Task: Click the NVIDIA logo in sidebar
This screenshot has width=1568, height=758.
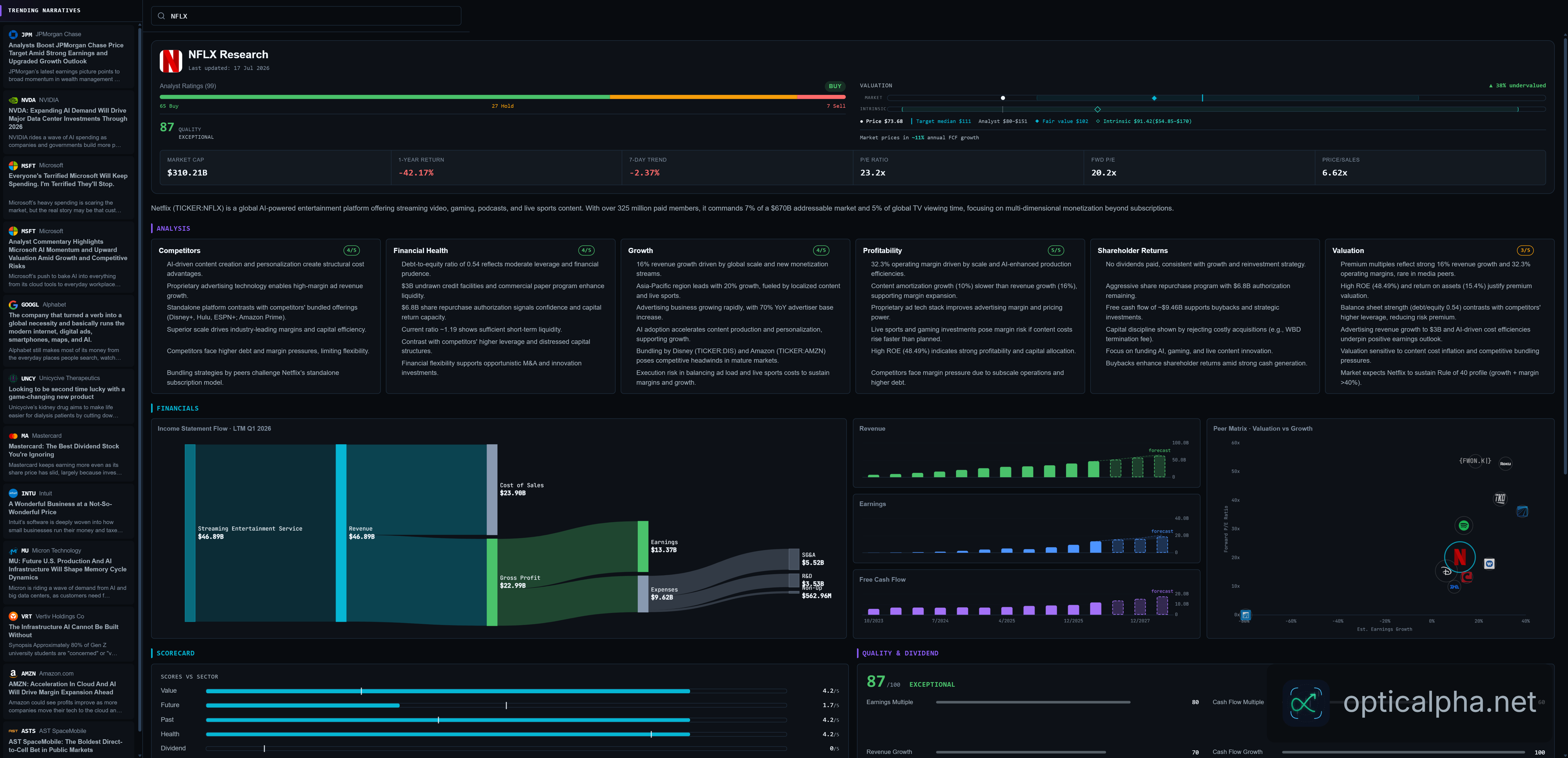Action: tap(13, 100)
